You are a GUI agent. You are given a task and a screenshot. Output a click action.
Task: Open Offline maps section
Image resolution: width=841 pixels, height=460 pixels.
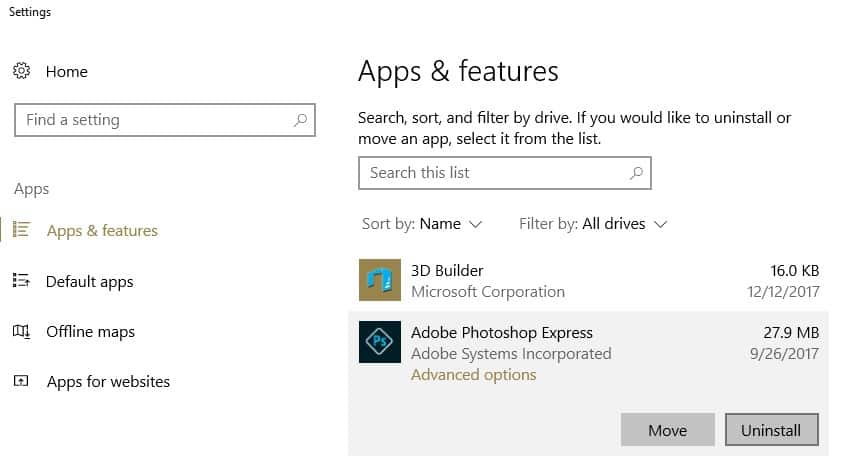coord(90,332)
